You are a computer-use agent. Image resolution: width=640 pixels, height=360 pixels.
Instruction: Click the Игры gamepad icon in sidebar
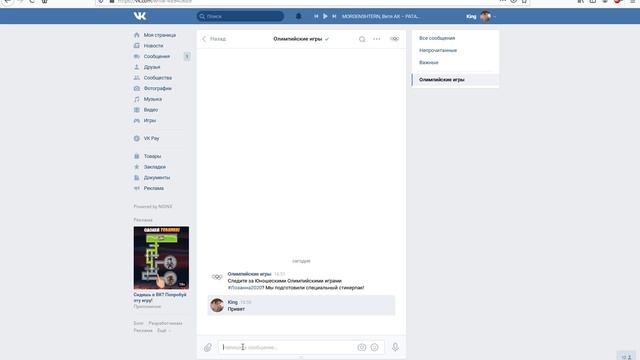coord(137,120)
